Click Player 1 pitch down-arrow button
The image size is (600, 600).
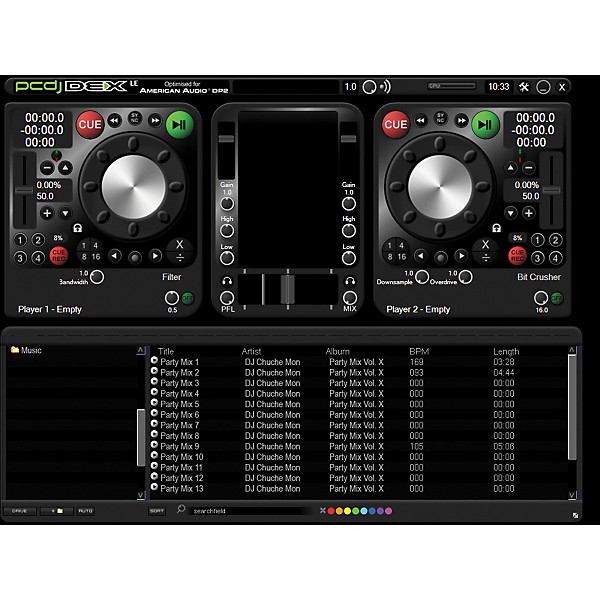(x=65, y=213)
